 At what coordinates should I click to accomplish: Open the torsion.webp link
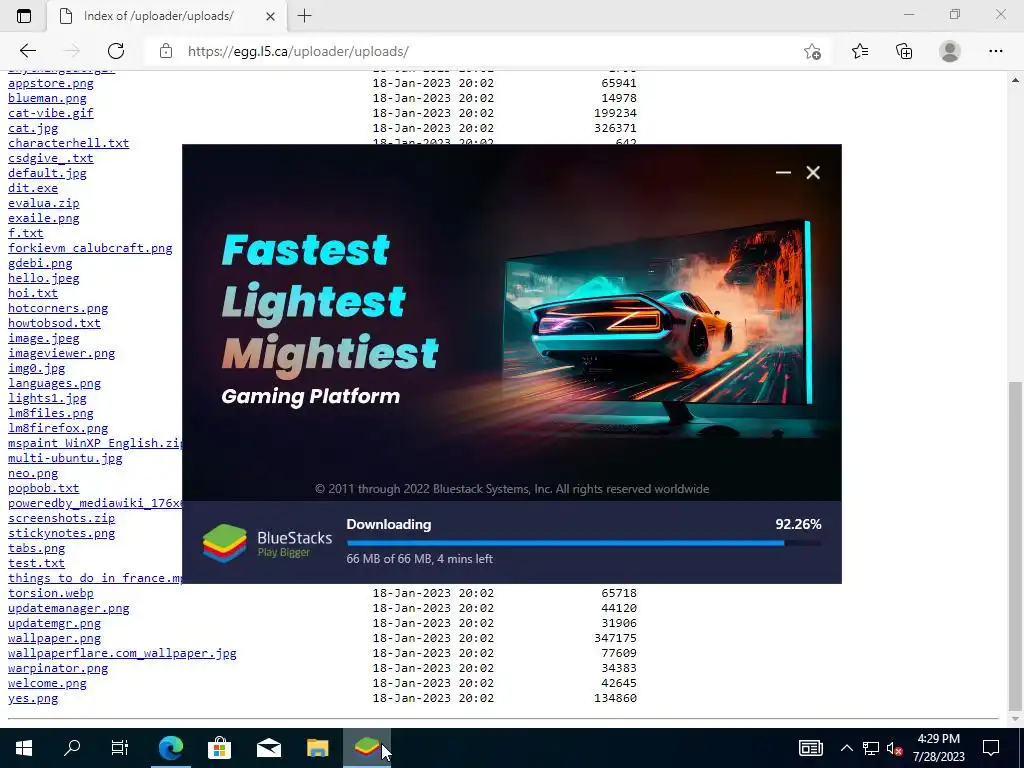pos(51,594)
